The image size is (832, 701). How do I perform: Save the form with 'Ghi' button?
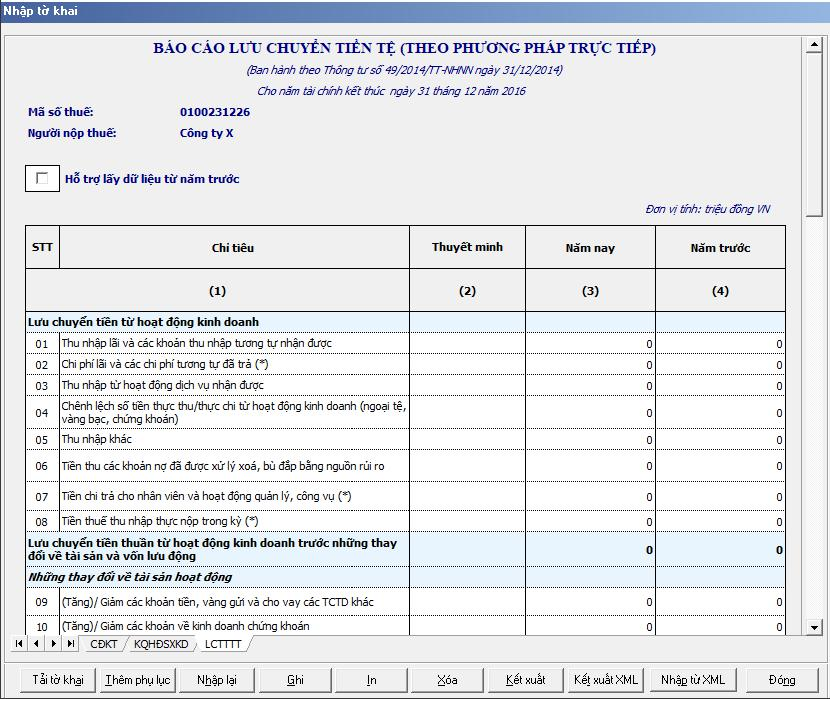pos(295,680)
